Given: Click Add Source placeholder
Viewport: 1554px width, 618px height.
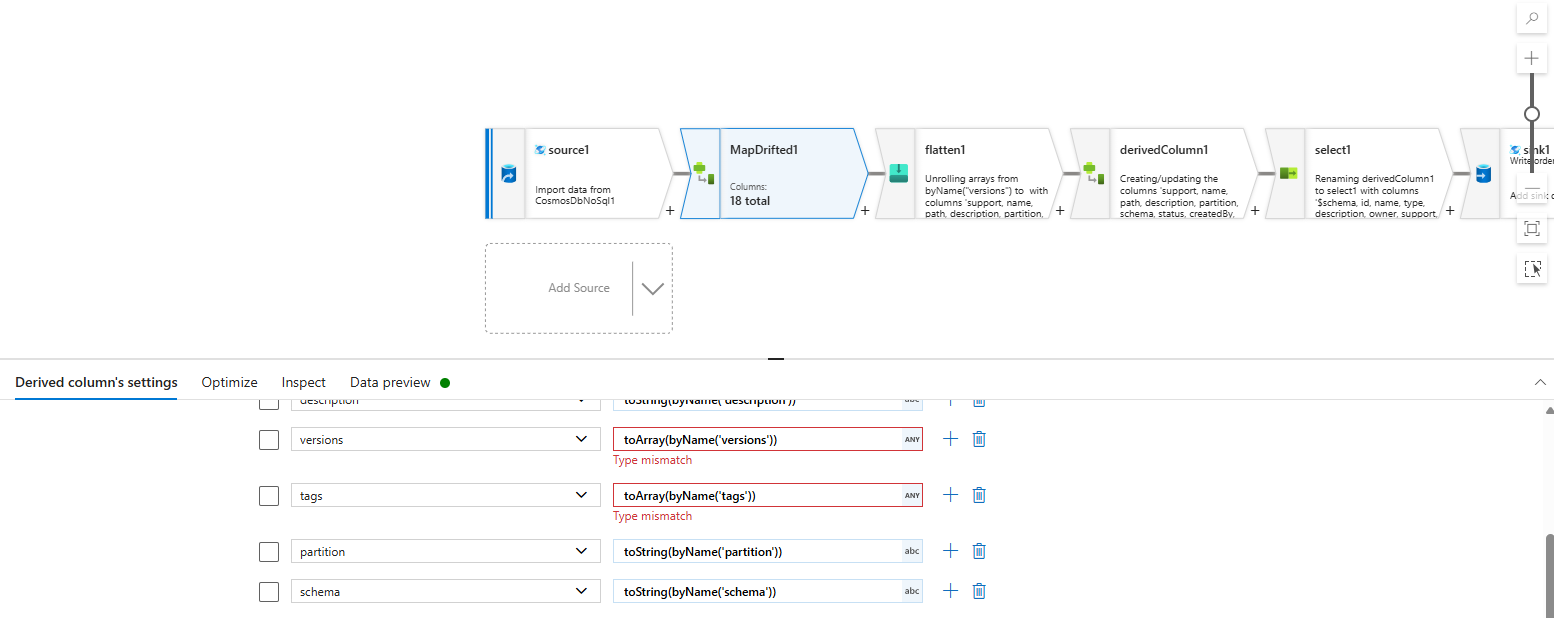Looking at the screenshot, I should pos(579,288).
